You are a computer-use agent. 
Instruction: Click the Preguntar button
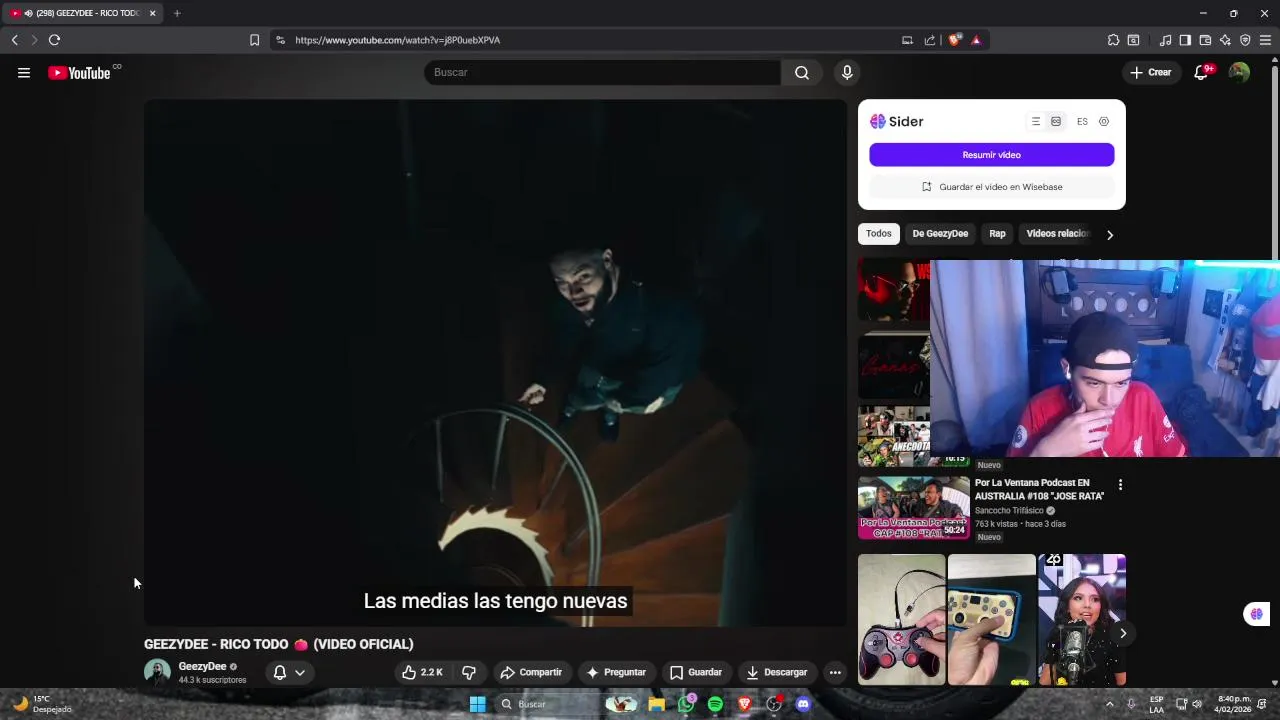coord(616,672)
